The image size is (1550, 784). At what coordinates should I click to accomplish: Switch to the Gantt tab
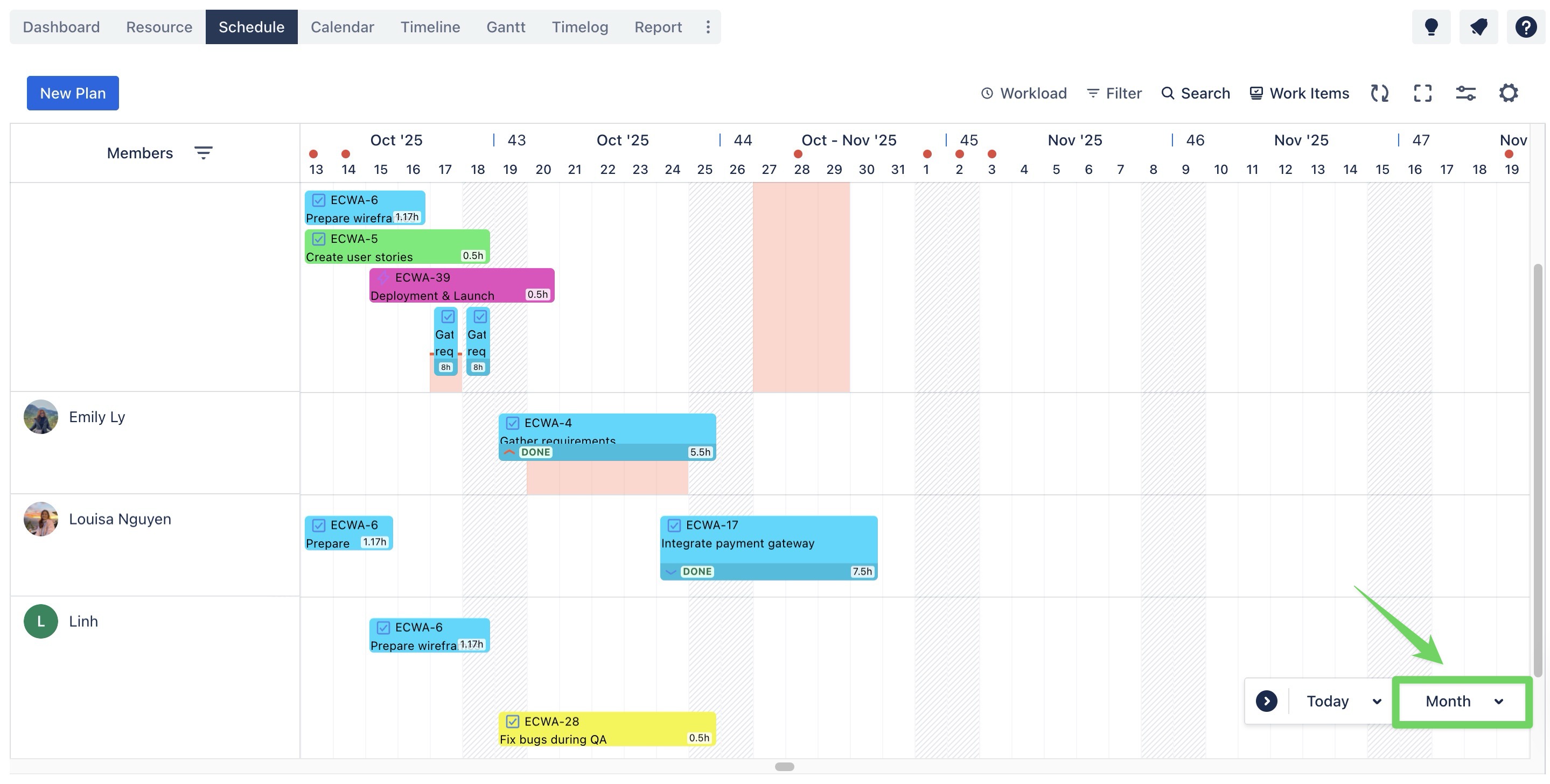pyautogui.click(x=505, y=27)
